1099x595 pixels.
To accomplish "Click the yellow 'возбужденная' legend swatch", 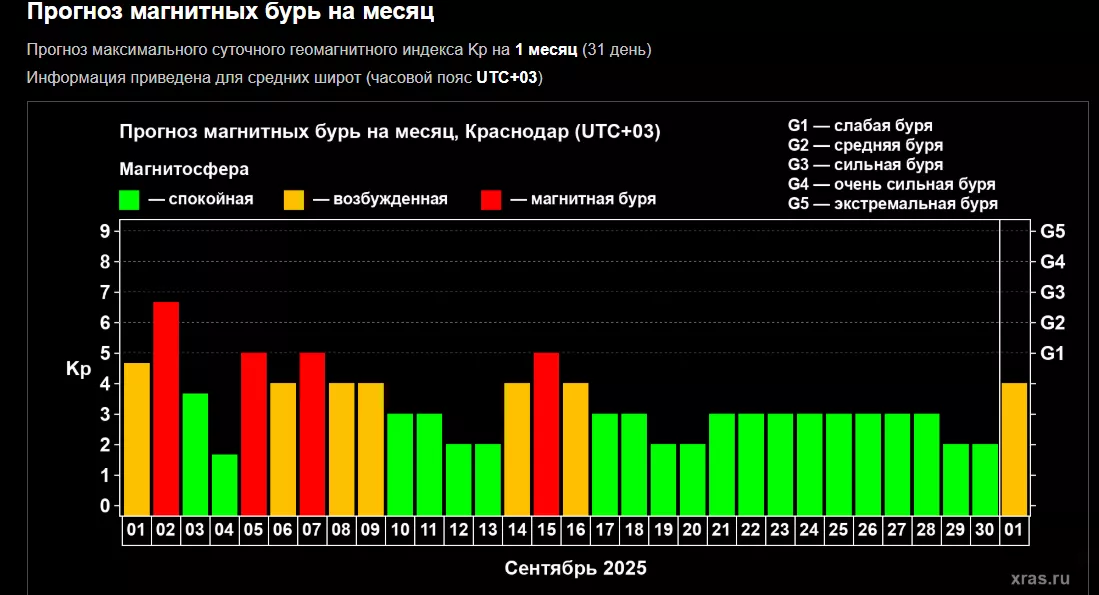I will click(295, 199).
